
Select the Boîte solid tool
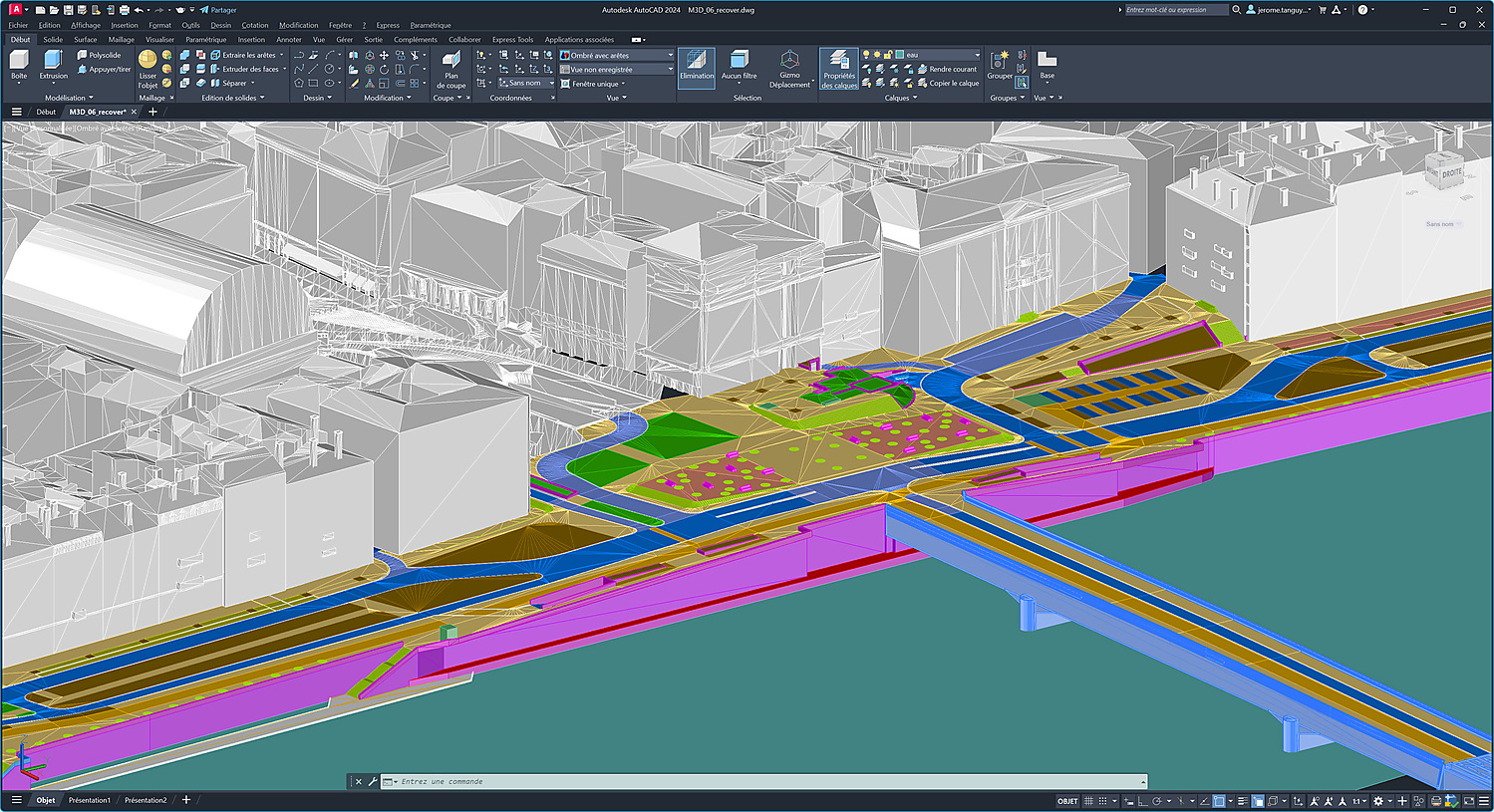[19, 62]
